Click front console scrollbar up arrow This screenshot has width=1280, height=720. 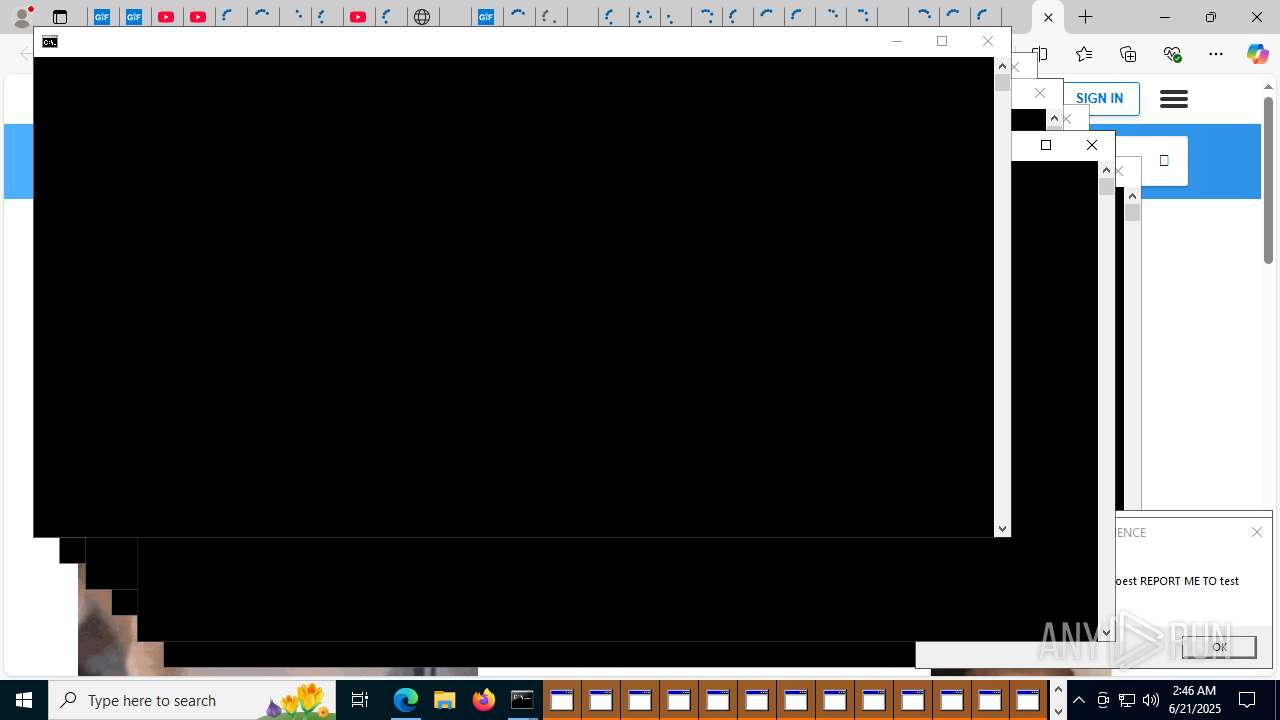click(x=1002, y=66)
